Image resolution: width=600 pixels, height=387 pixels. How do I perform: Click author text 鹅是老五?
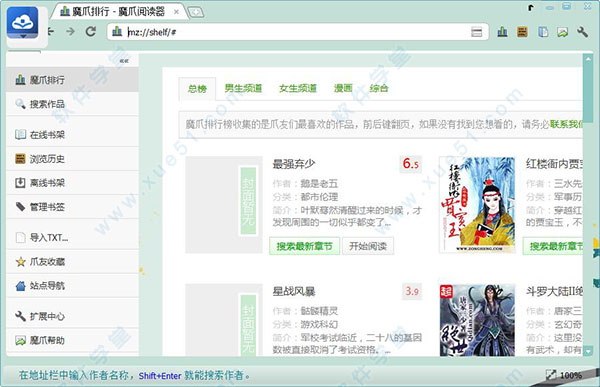tap(319, 184)
